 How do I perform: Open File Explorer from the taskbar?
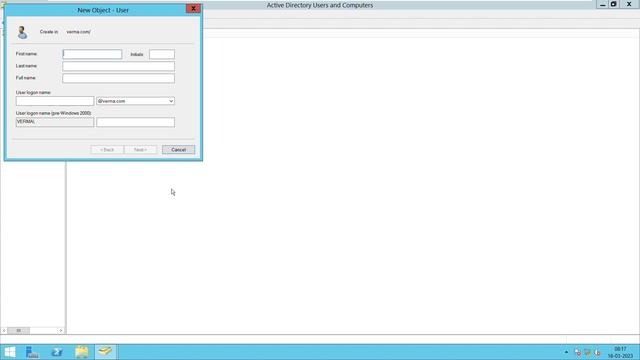point(81,352)
